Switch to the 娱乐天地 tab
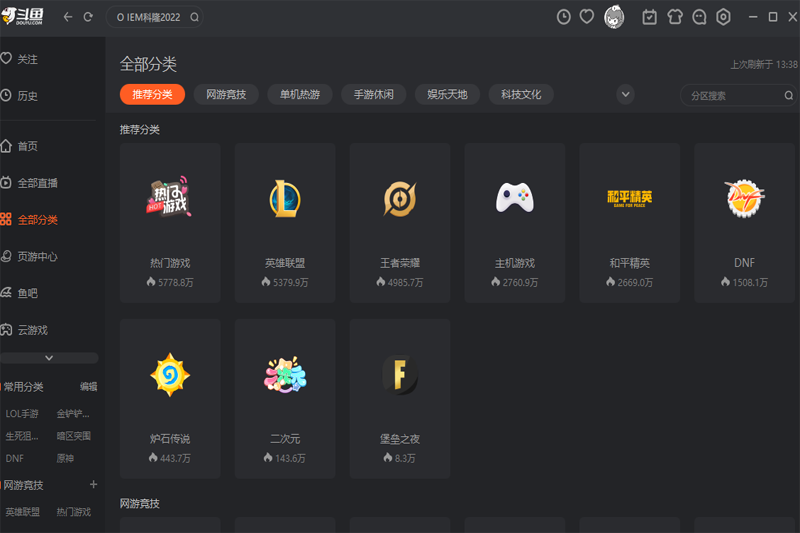800x533 pixels. coord(447,94)
